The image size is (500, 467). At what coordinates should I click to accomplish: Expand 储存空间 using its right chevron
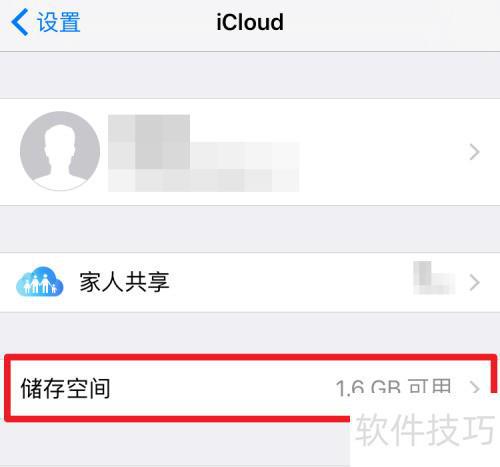point(474,388)
